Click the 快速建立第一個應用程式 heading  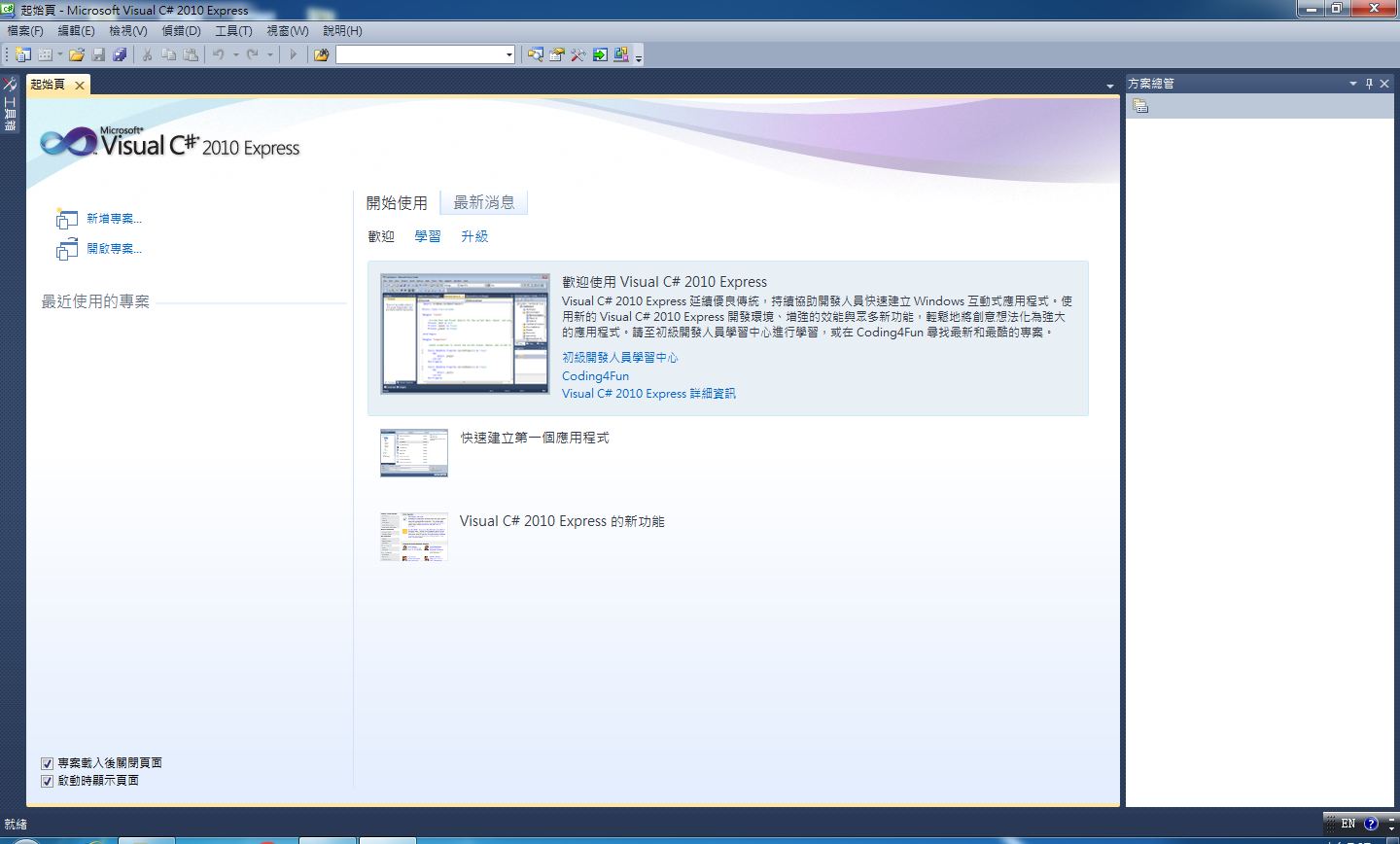tap(535, 439)
